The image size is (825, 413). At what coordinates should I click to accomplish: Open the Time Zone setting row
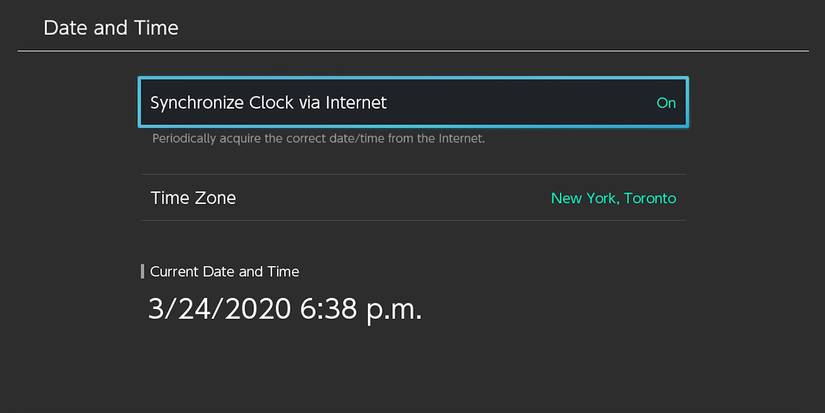click(x=412, y=198)
